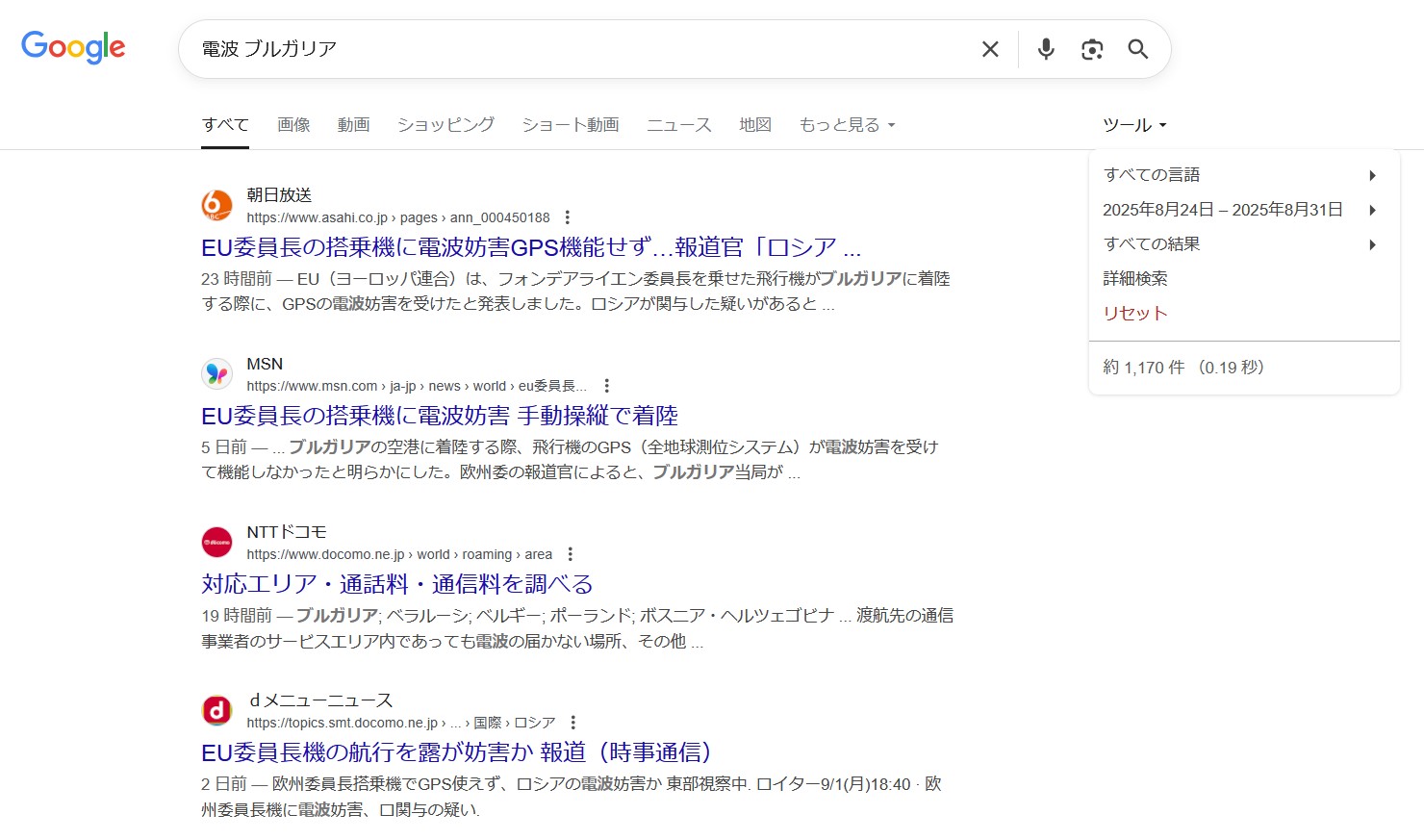
Task: Switch to the ニュース tab
Action: [679, 125]
